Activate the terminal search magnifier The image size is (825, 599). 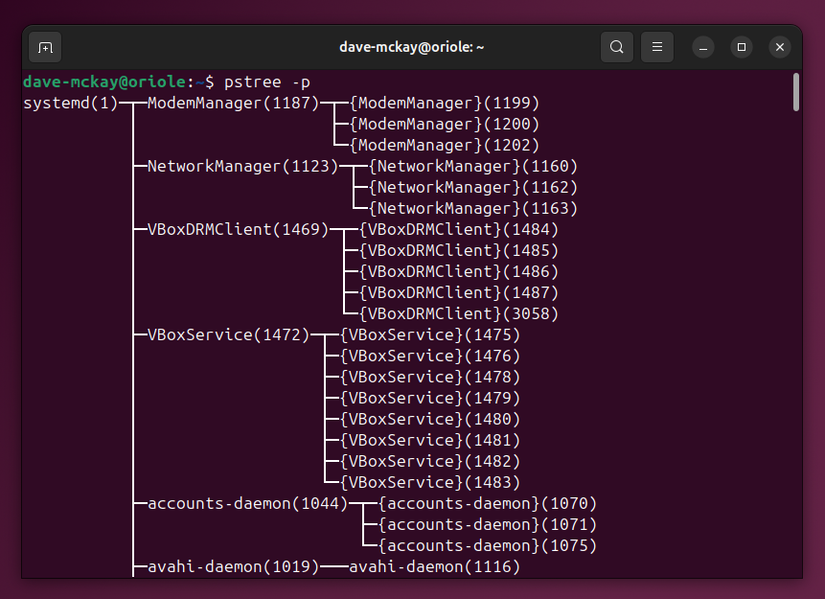pyautogui.click(x=616, y=46)
